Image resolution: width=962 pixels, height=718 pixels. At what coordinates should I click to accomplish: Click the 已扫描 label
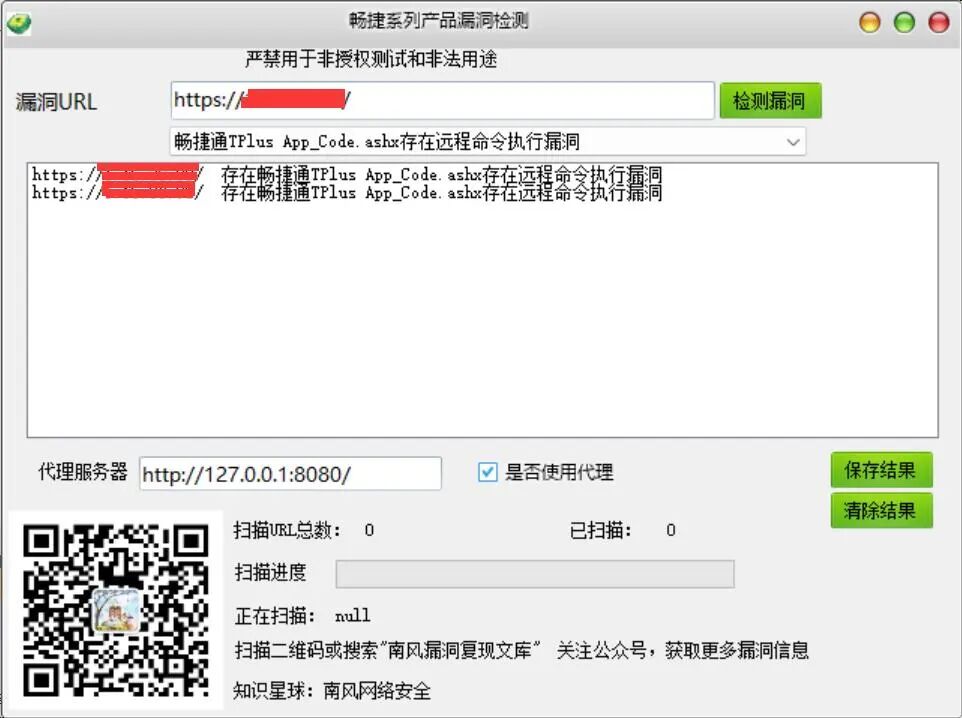pyautogui.click(x=600, y=530)
